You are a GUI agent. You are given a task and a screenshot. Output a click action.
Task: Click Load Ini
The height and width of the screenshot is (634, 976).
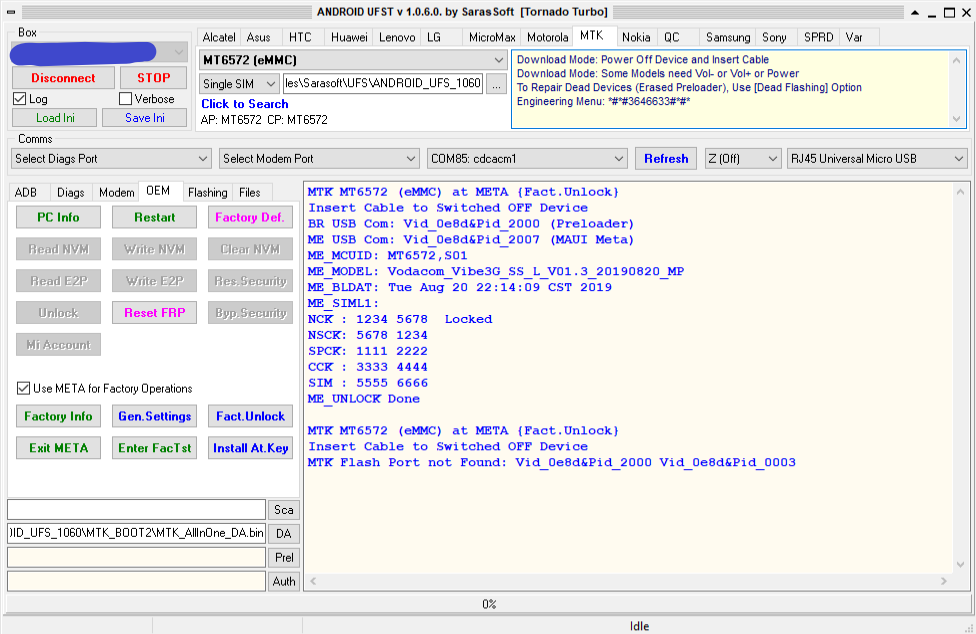tap(55, 118)
